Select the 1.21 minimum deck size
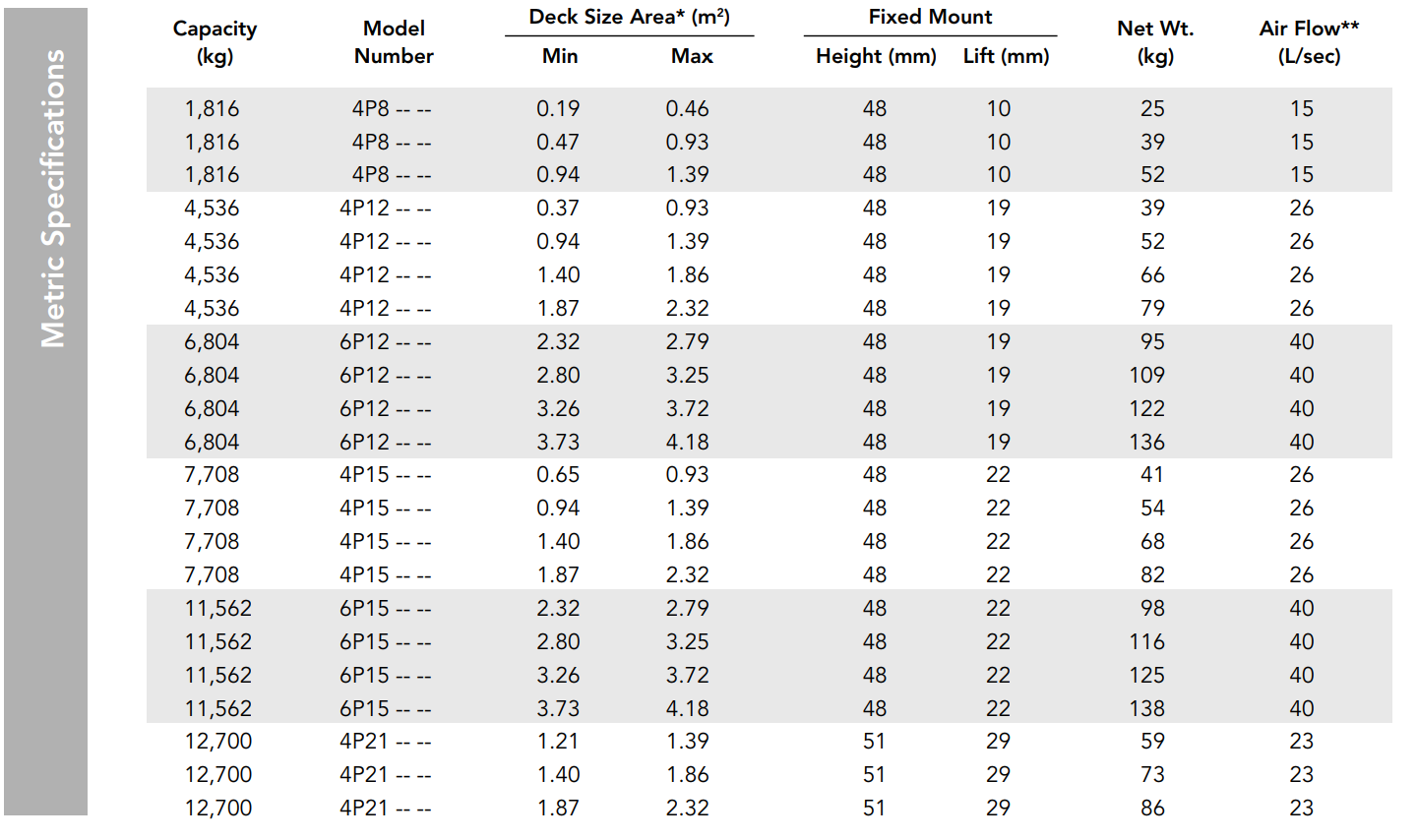1417x840 pixels. (x=558, y=742)
